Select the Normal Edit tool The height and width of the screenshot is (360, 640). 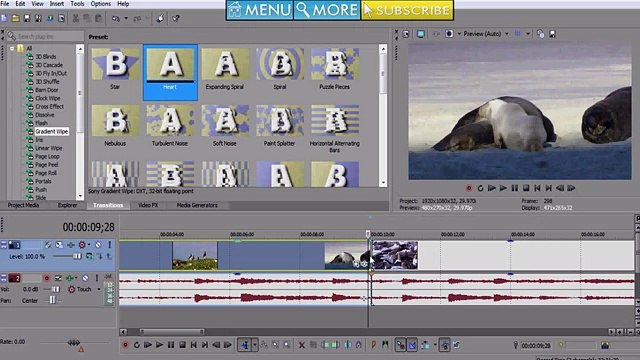pos(245,345)
